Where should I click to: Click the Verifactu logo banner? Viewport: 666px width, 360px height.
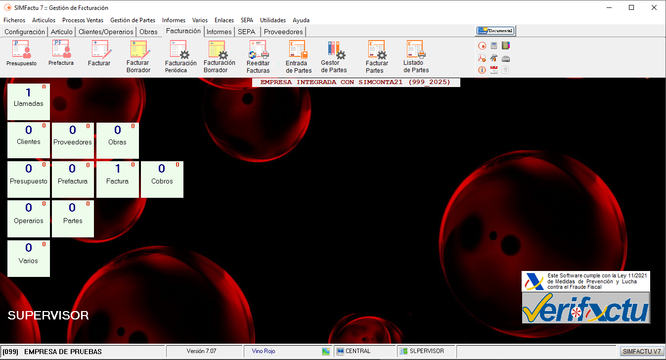tap(586, 308)
